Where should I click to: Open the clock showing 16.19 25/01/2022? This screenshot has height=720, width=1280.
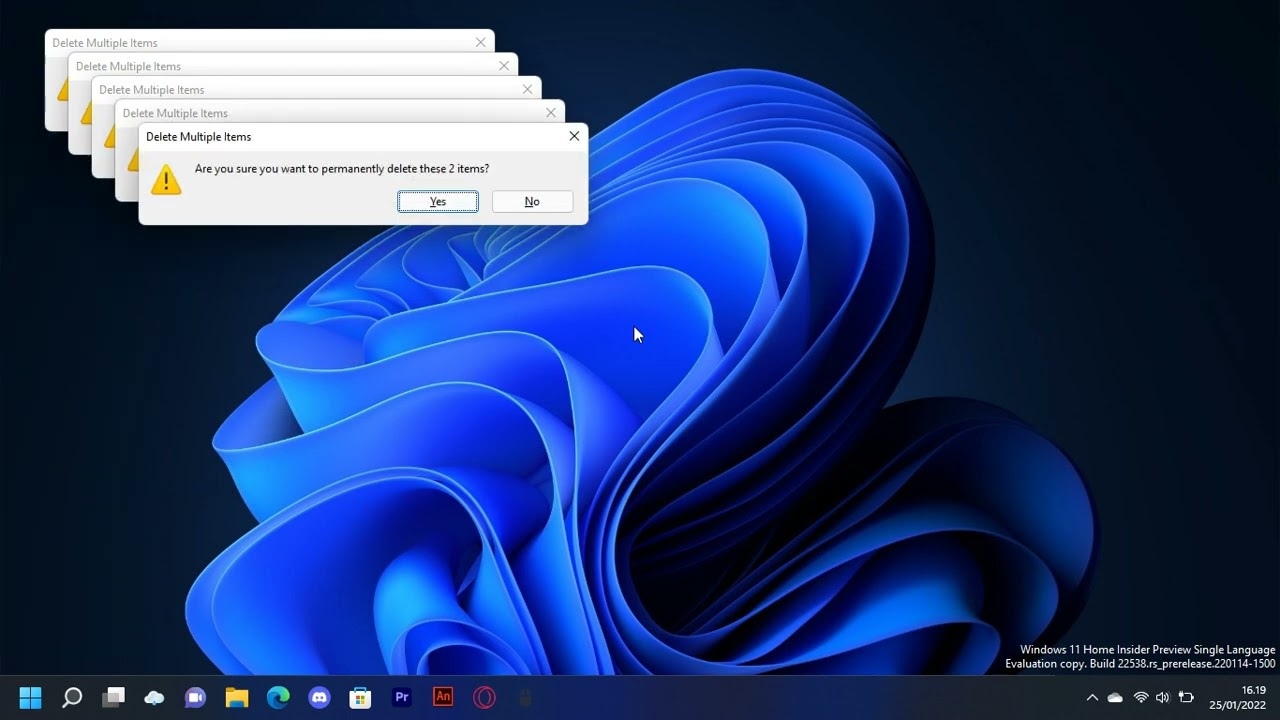1240,697
